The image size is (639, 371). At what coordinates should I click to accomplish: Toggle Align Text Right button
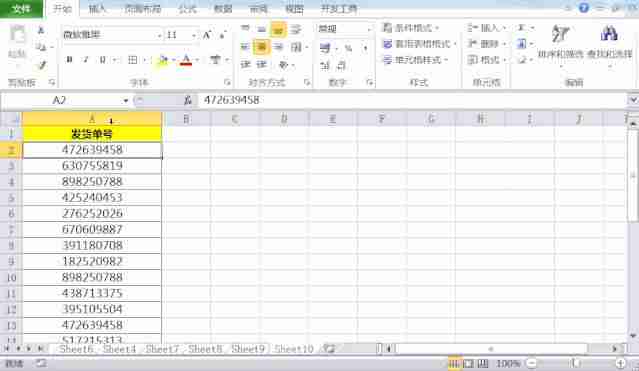(278, 47)
